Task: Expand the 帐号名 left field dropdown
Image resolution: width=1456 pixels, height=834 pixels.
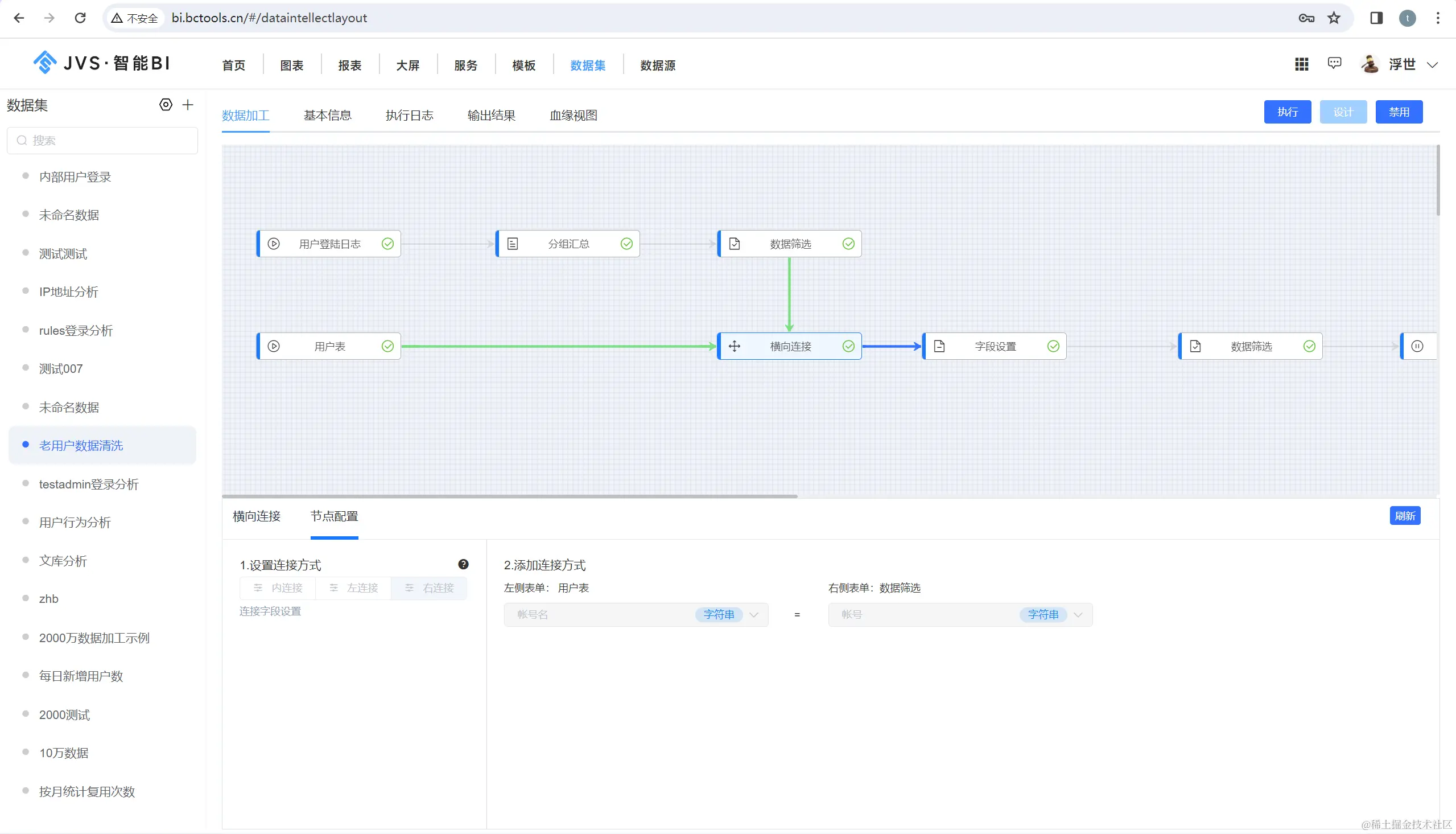Action: (754, 615)
